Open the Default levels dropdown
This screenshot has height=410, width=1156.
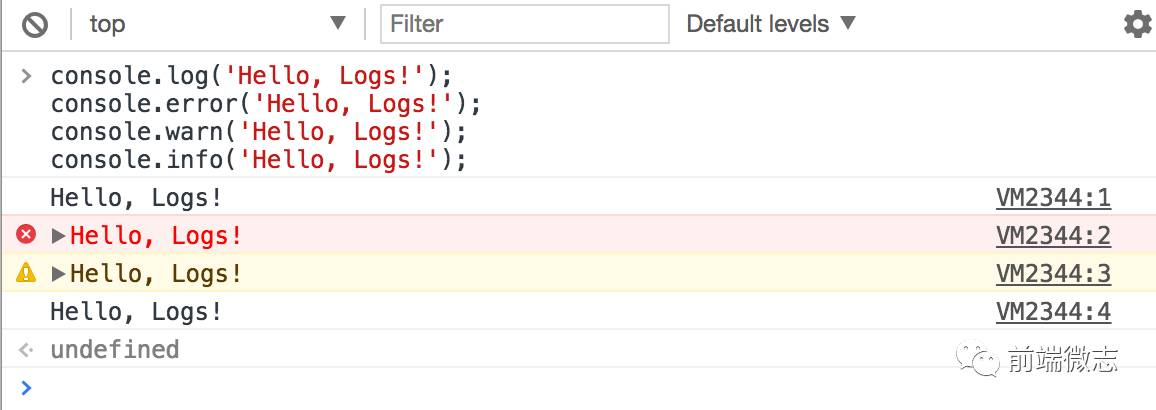[x=771, y=24]
